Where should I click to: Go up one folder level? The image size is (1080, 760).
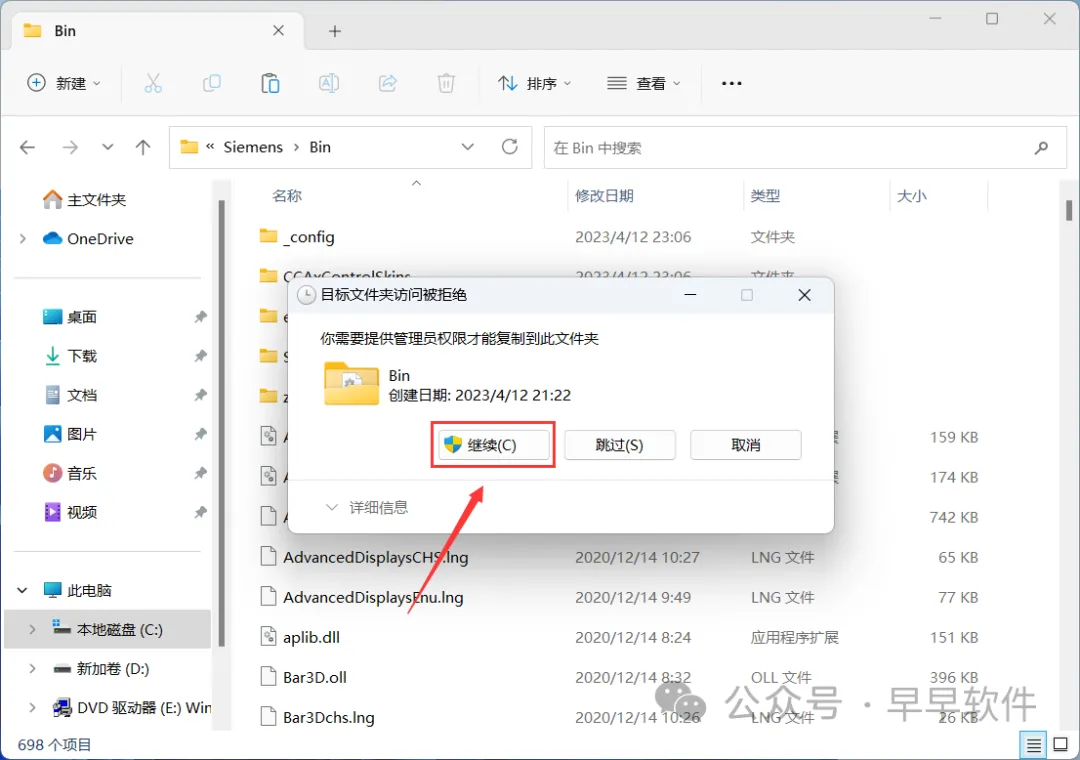[x=143, y=147]
